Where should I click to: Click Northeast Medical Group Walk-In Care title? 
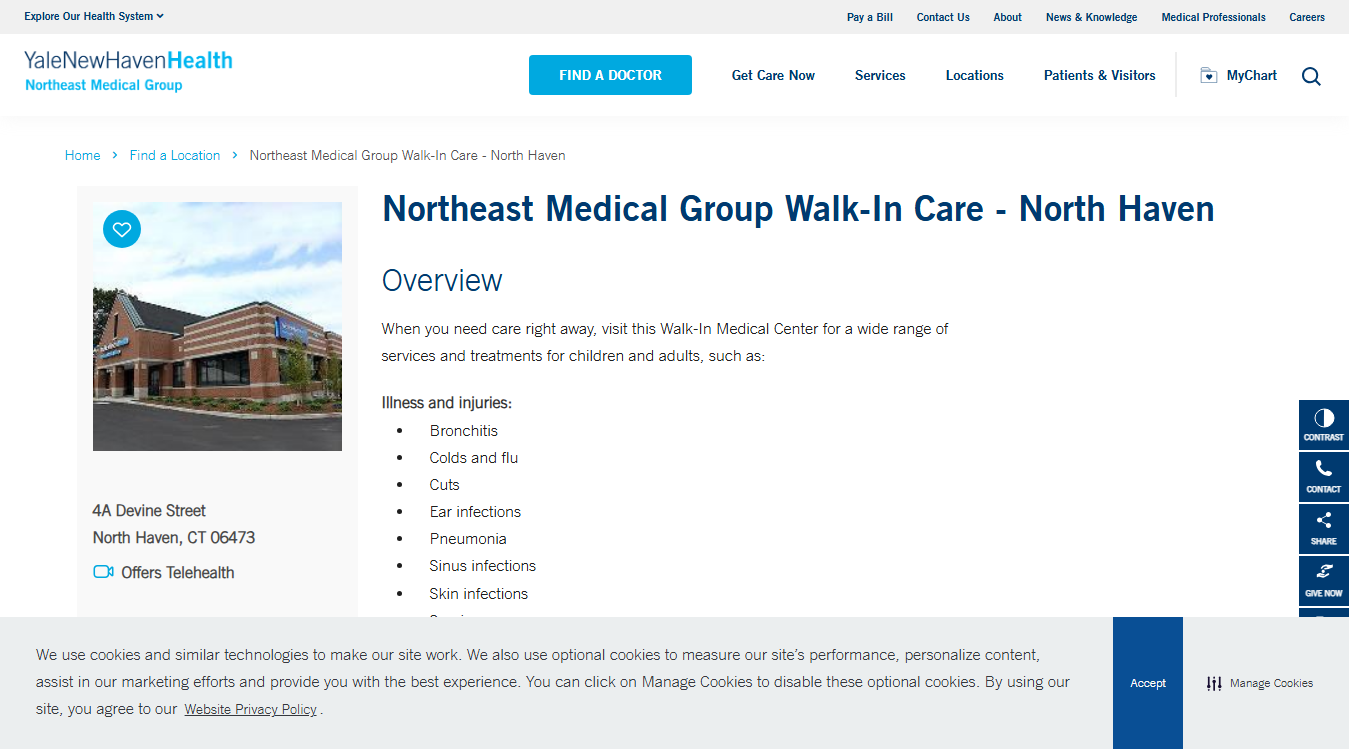798,208
